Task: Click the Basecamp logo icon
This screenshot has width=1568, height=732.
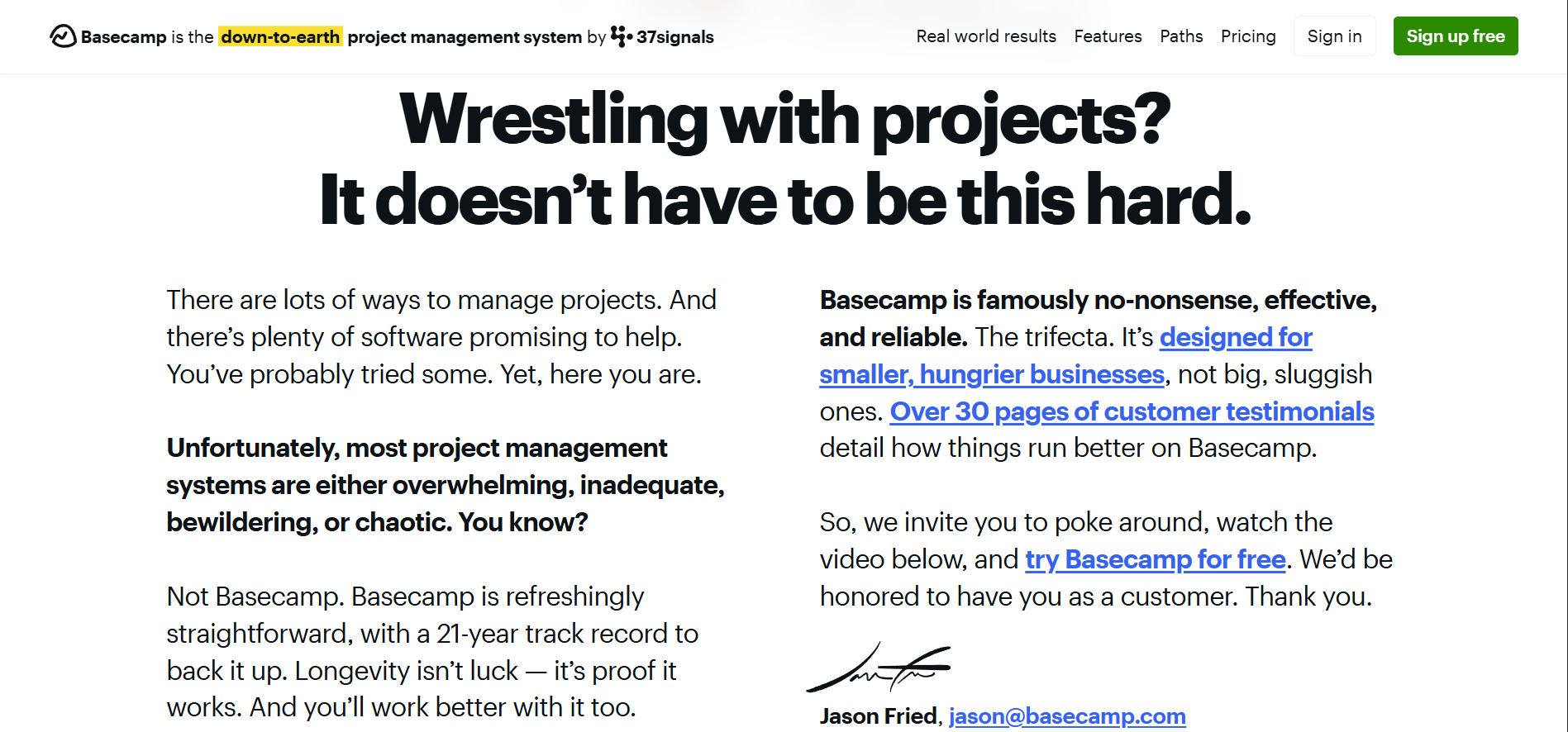Action: 63,36
